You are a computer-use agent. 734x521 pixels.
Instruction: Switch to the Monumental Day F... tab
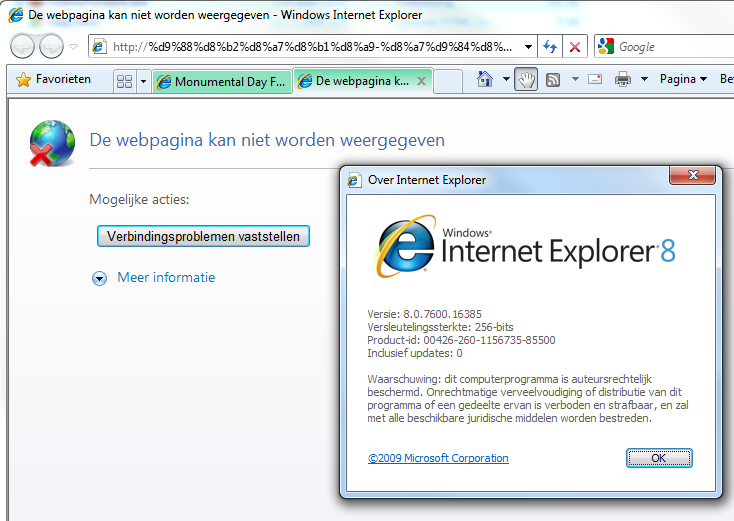click(x=222, y=82)
